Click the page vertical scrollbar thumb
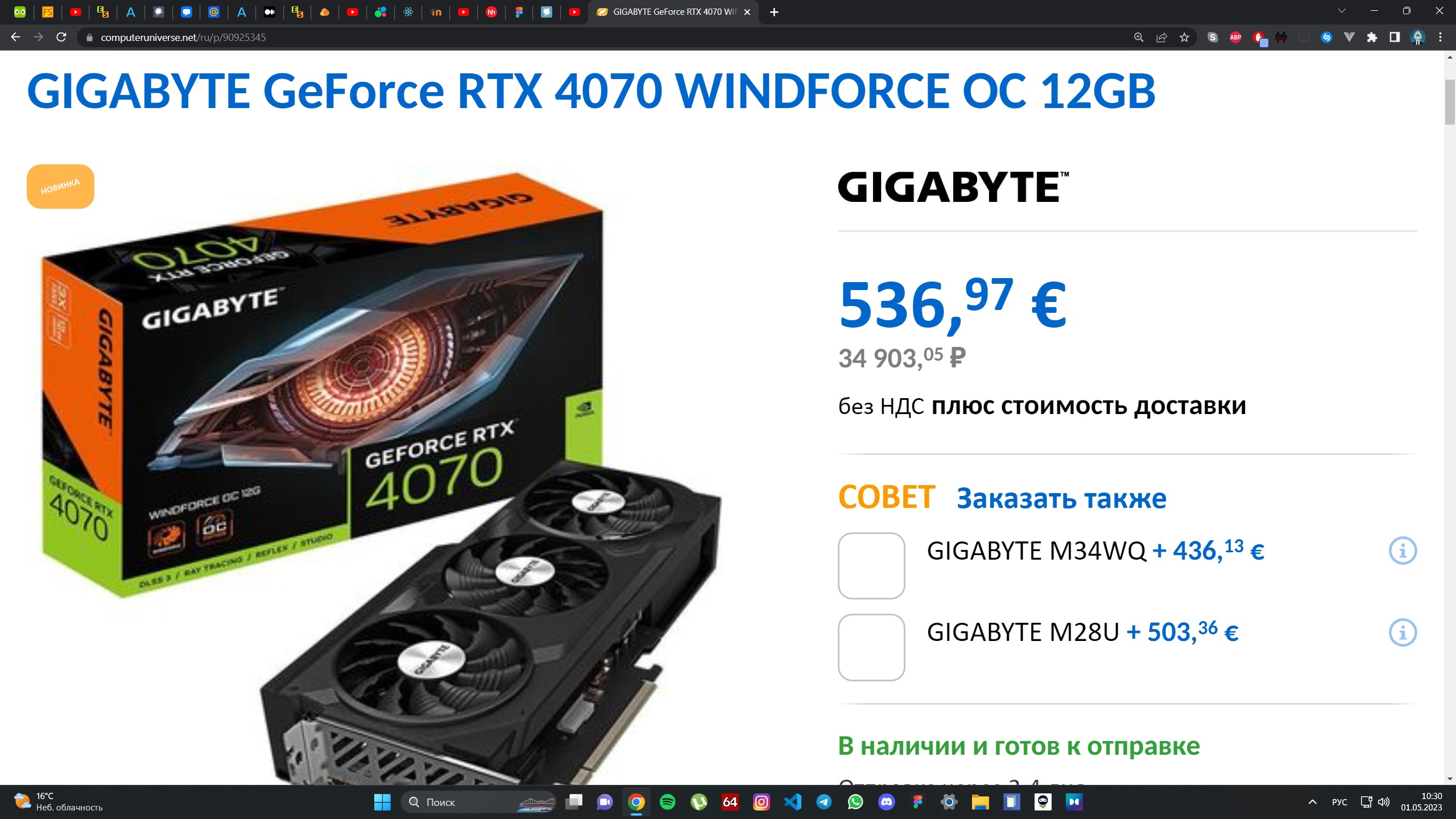Screen dimensions: 1456x819 [x=1450, y=102]
